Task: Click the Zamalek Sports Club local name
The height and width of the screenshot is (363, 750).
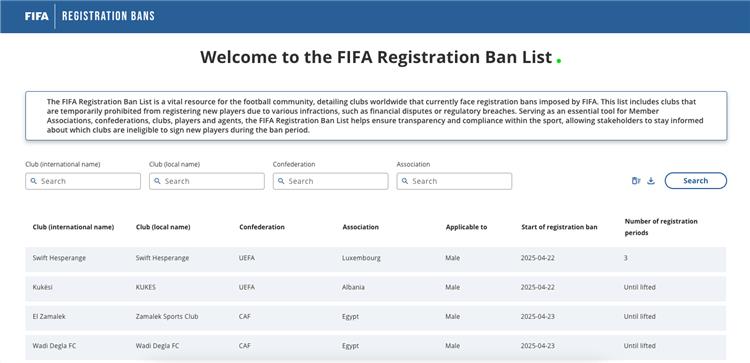Action: [x=167, y=317]
